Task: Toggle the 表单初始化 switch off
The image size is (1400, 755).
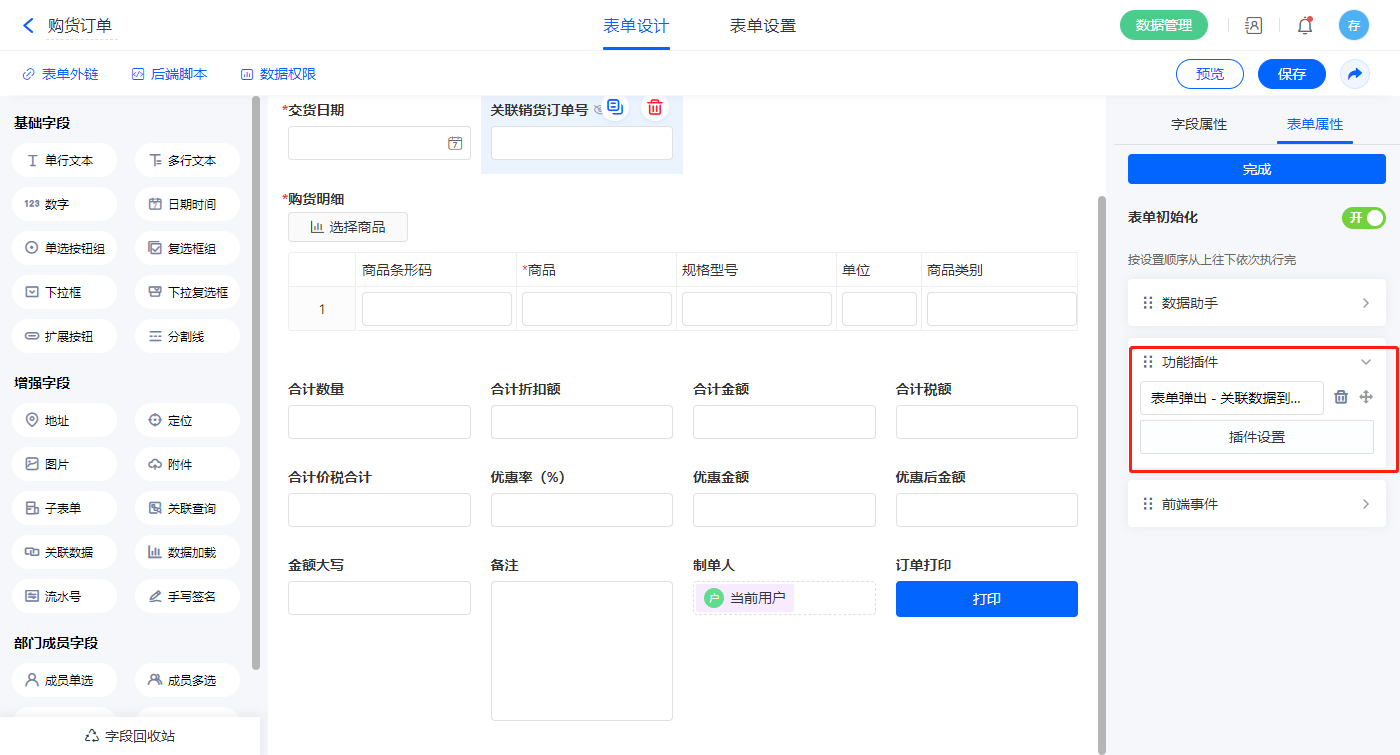Action: click(1363, 218)
